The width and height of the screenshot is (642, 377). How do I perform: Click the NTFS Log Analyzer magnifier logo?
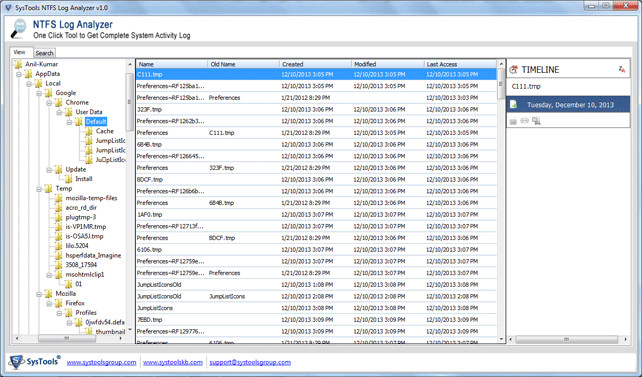(x=18, y=29)
